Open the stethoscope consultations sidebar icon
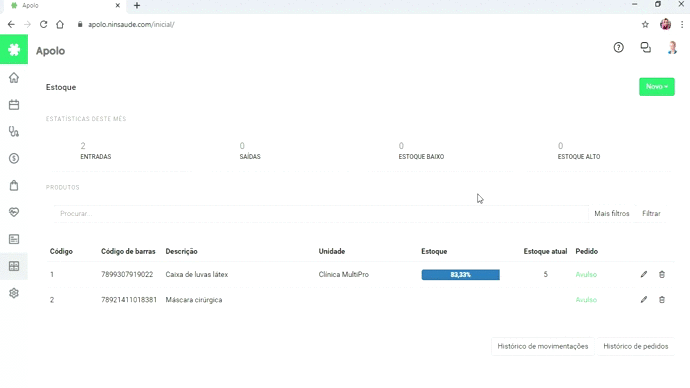 (x=14, y=132)
